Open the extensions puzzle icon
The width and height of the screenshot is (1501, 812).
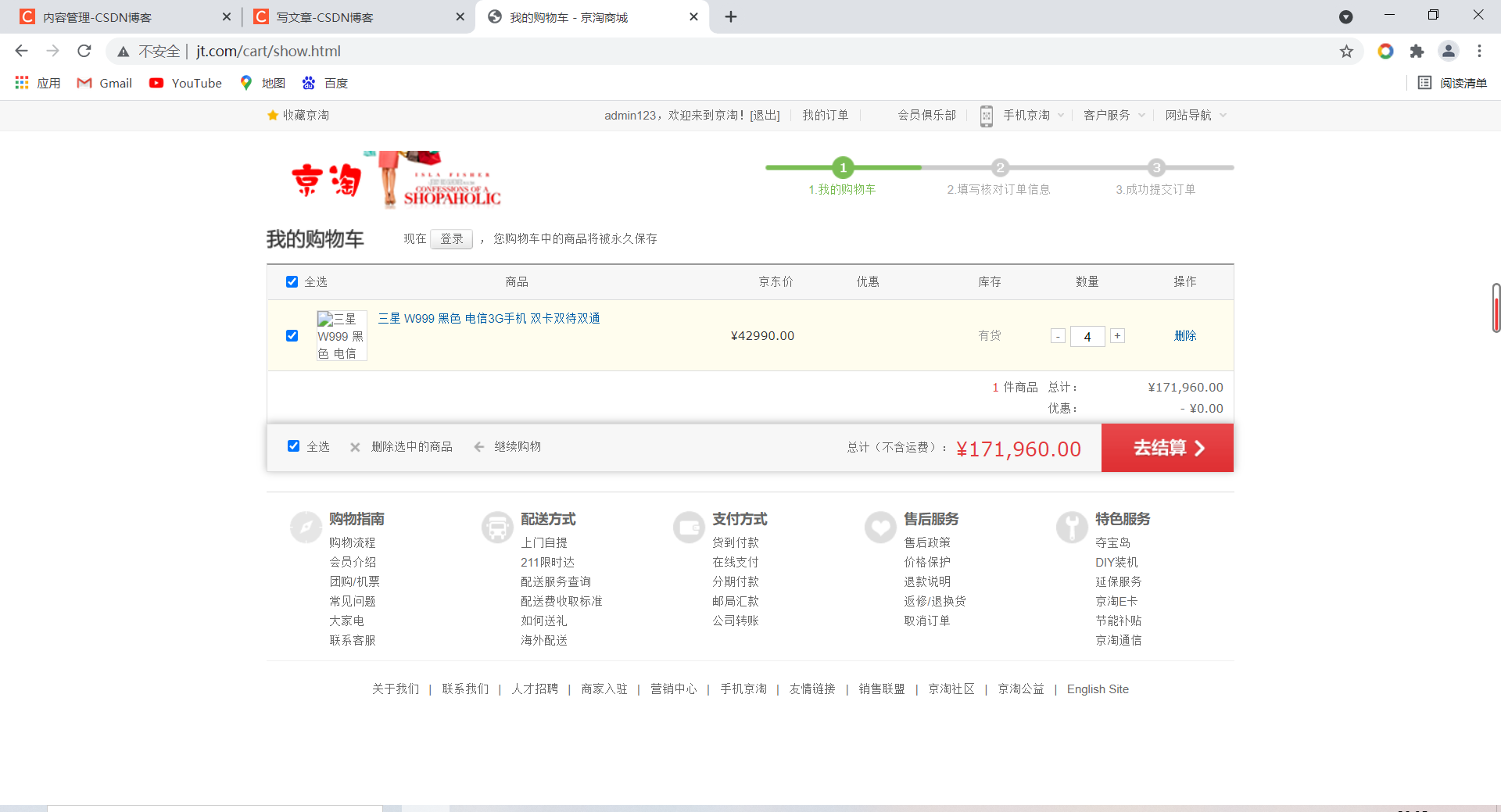click(1417, 51)
